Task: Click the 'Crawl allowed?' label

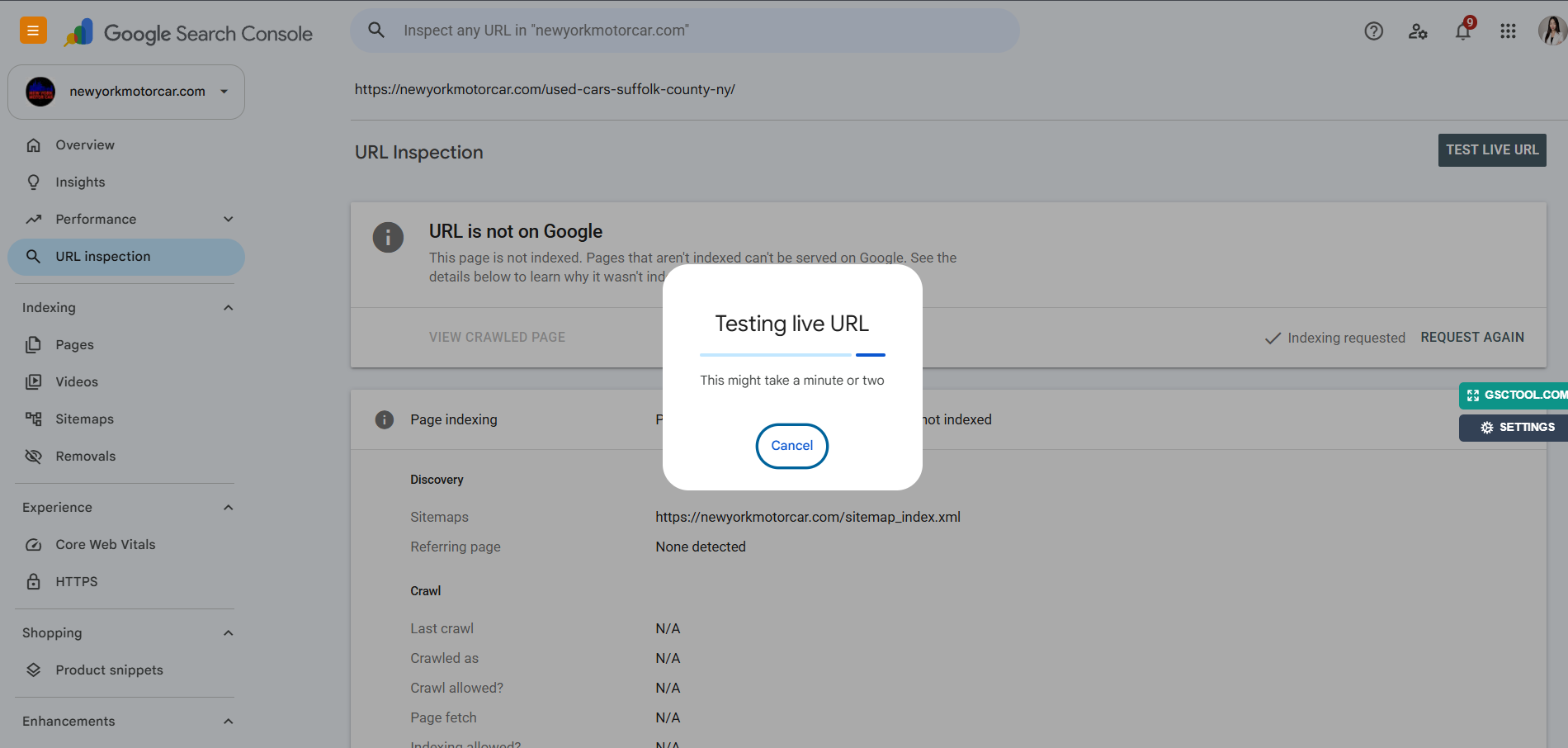Action: pyautogui.click(x=456, y=689)
